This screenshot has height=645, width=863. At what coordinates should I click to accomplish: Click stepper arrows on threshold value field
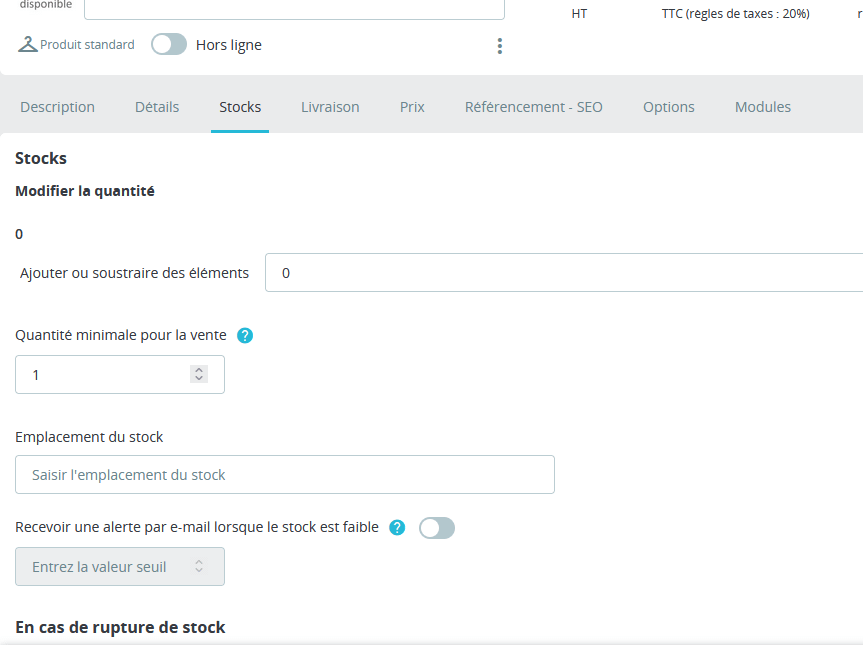(x=199, y=566)
